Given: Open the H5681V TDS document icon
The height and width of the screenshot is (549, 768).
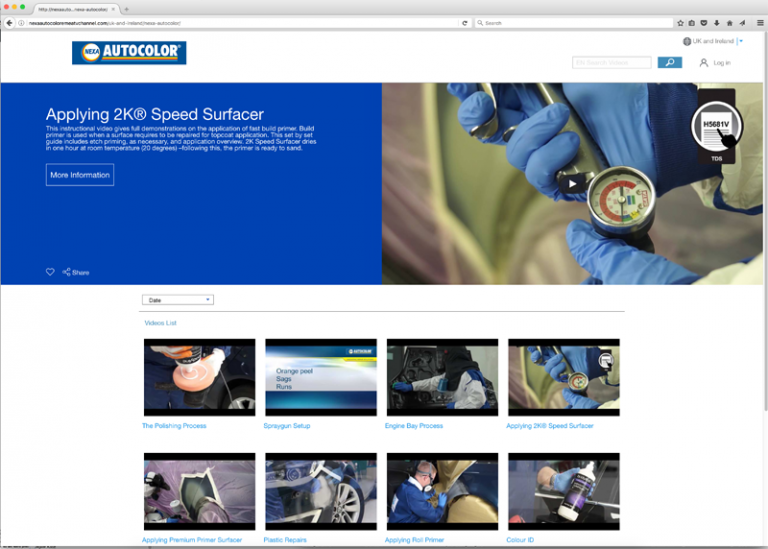Looking at the screenshot, I should [x=716, y=131].
